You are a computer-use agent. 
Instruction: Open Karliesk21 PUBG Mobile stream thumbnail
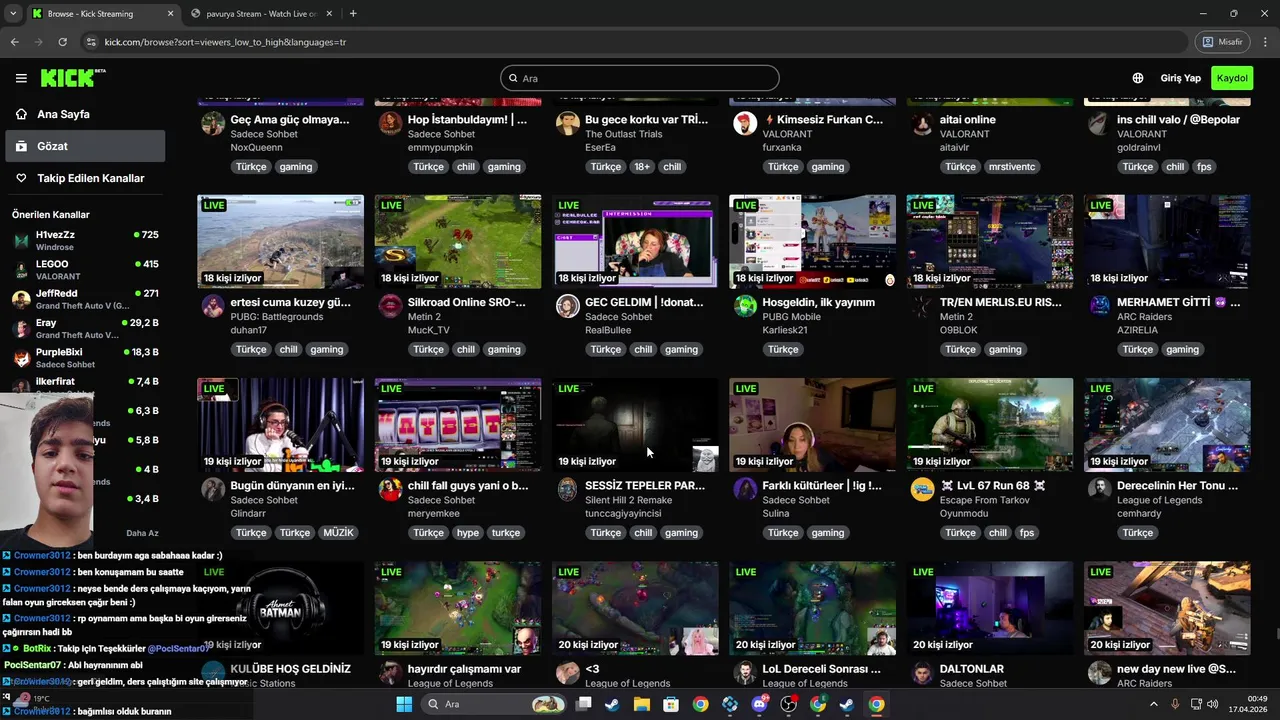click(812, 242)
